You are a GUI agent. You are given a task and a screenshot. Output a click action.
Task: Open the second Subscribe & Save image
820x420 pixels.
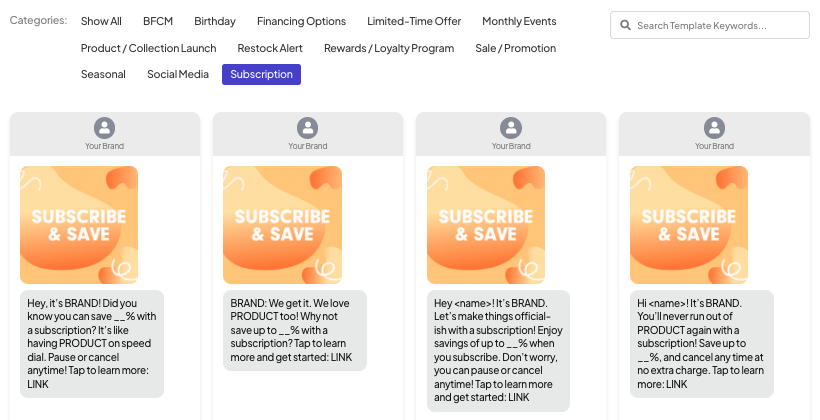coord(282,225)
